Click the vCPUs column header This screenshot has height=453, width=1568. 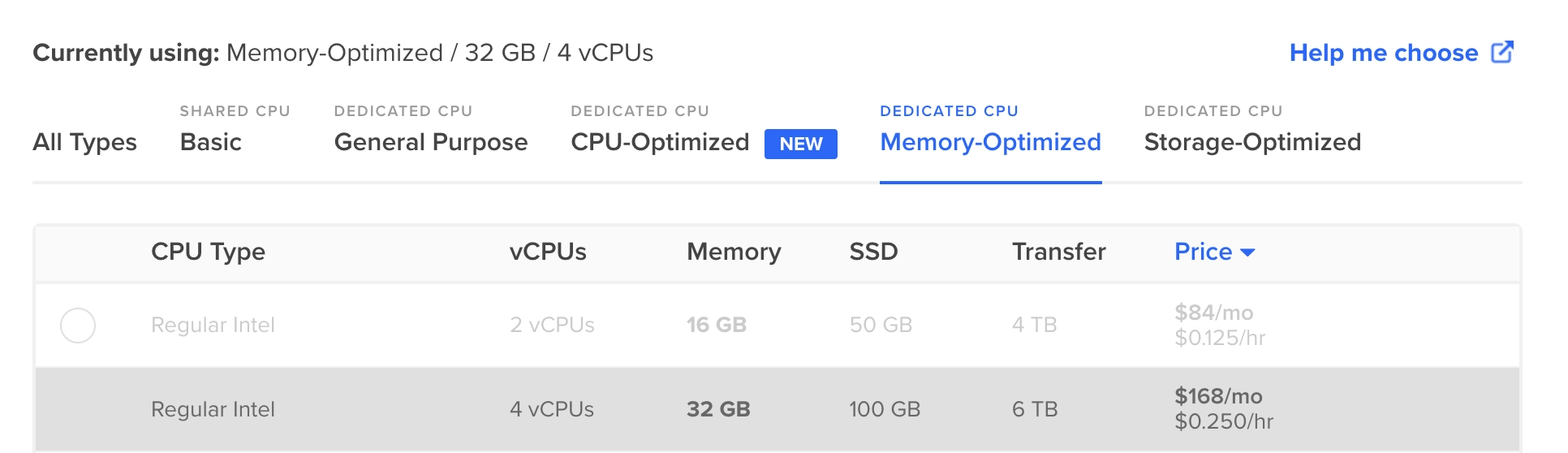[x=548, y=252]
